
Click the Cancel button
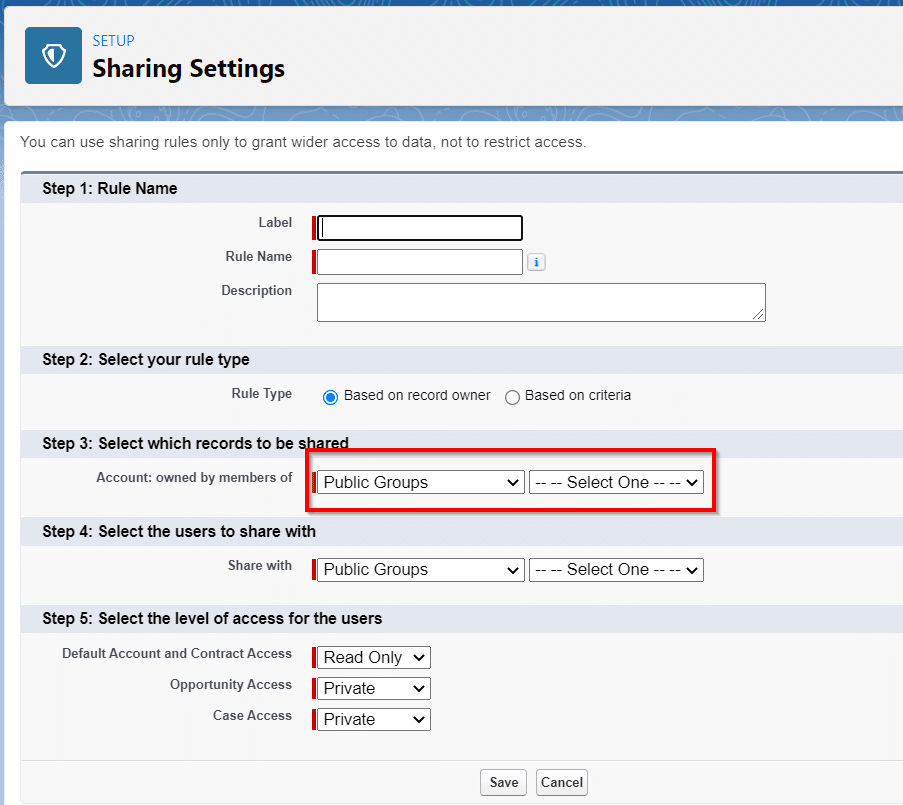(x=561, y=782)
